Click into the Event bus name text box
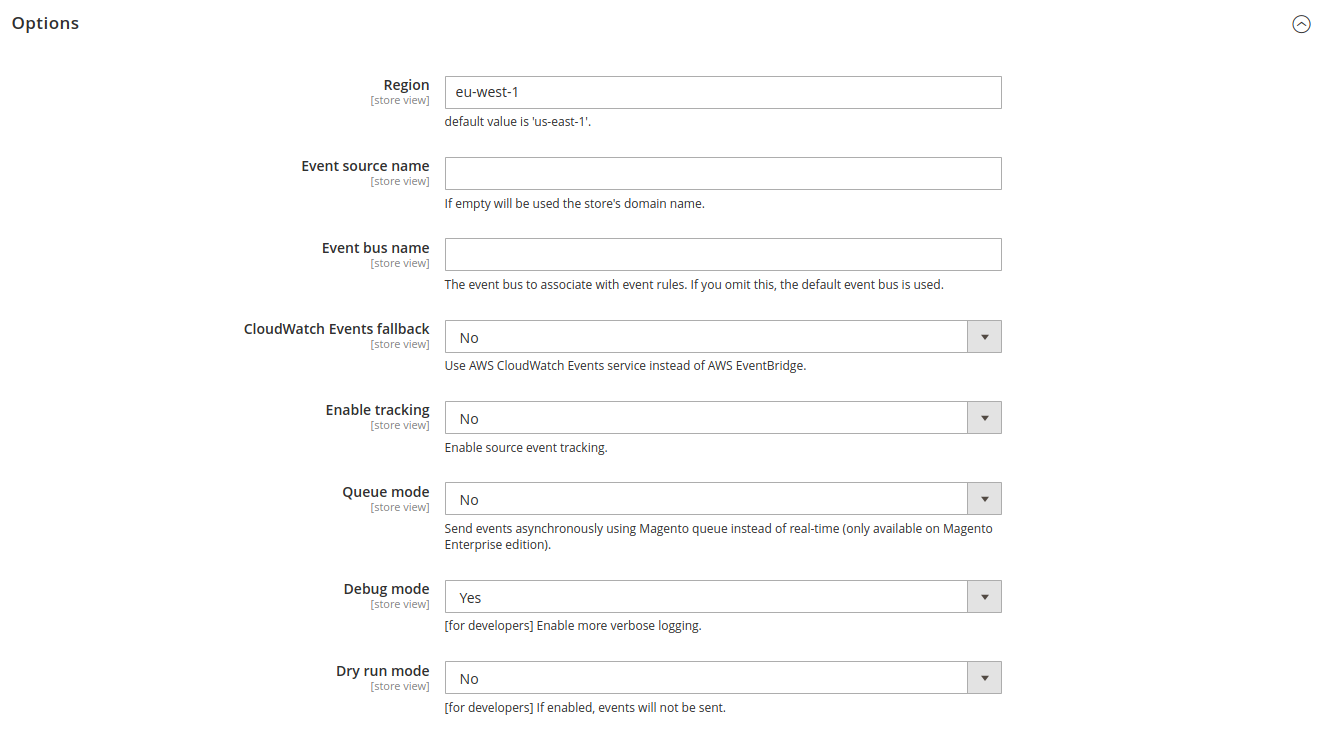The image size is (1329, 732). click(723, 254)
